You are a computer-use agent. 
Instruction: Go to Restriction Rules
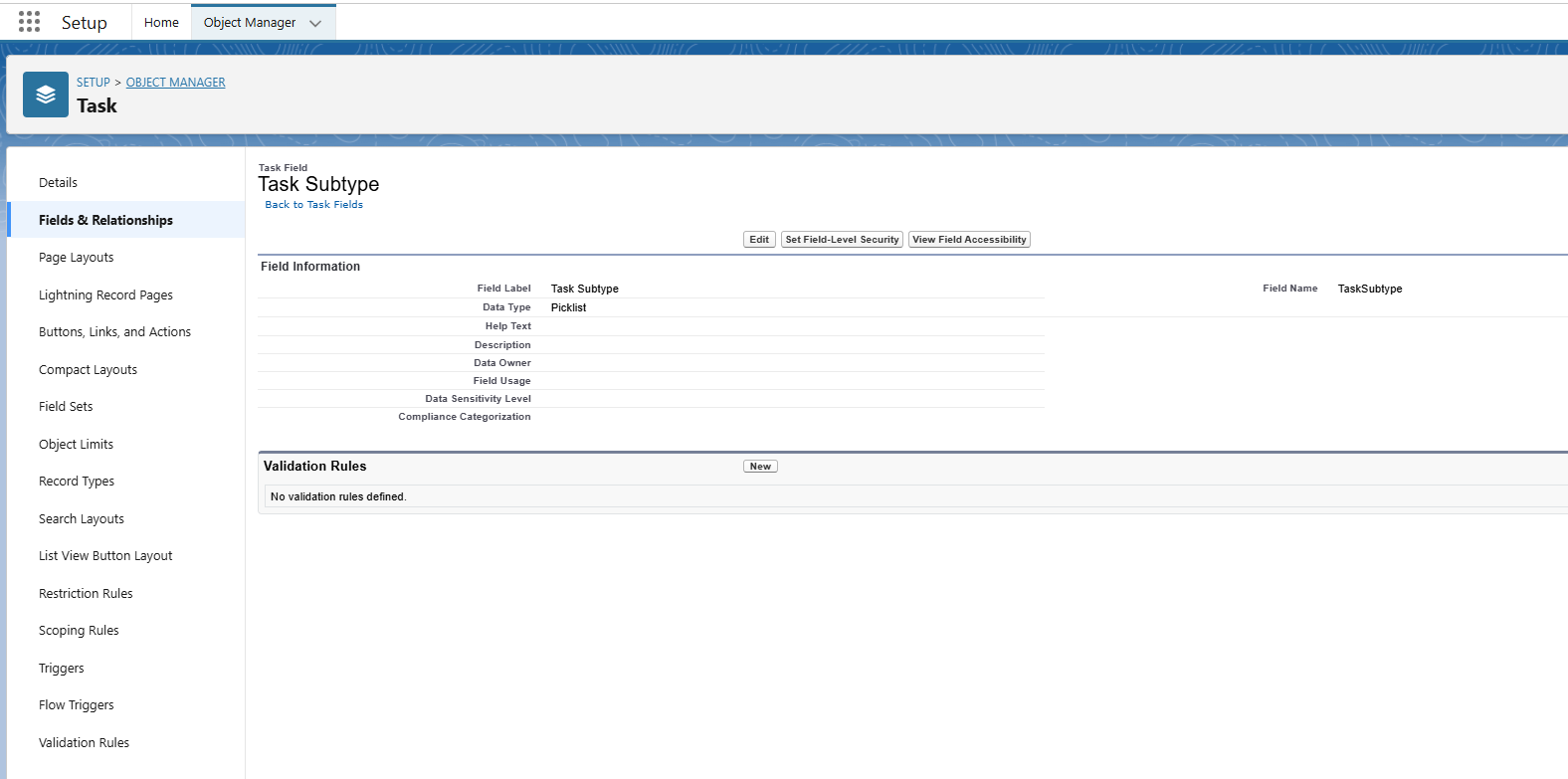[x=86, y=594]
